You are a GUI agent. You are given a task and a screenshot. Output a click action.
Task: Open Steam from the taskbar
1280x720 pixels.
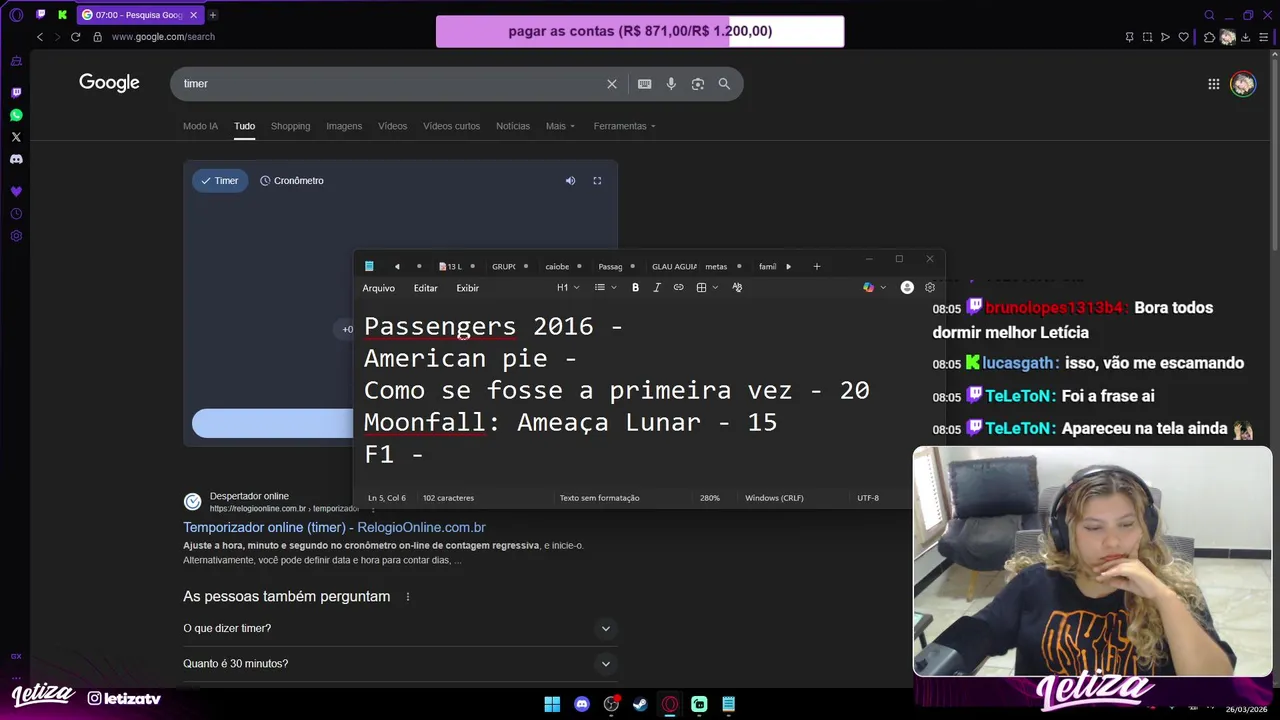[x=641, y=704]
